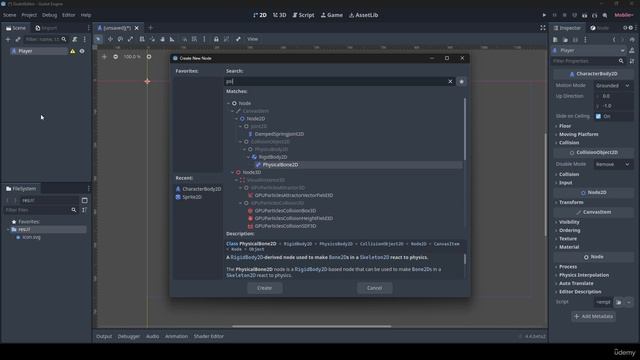Click the favorite star in Create New Node
This screenshot has width=640, height=360.
click(462, 82)
